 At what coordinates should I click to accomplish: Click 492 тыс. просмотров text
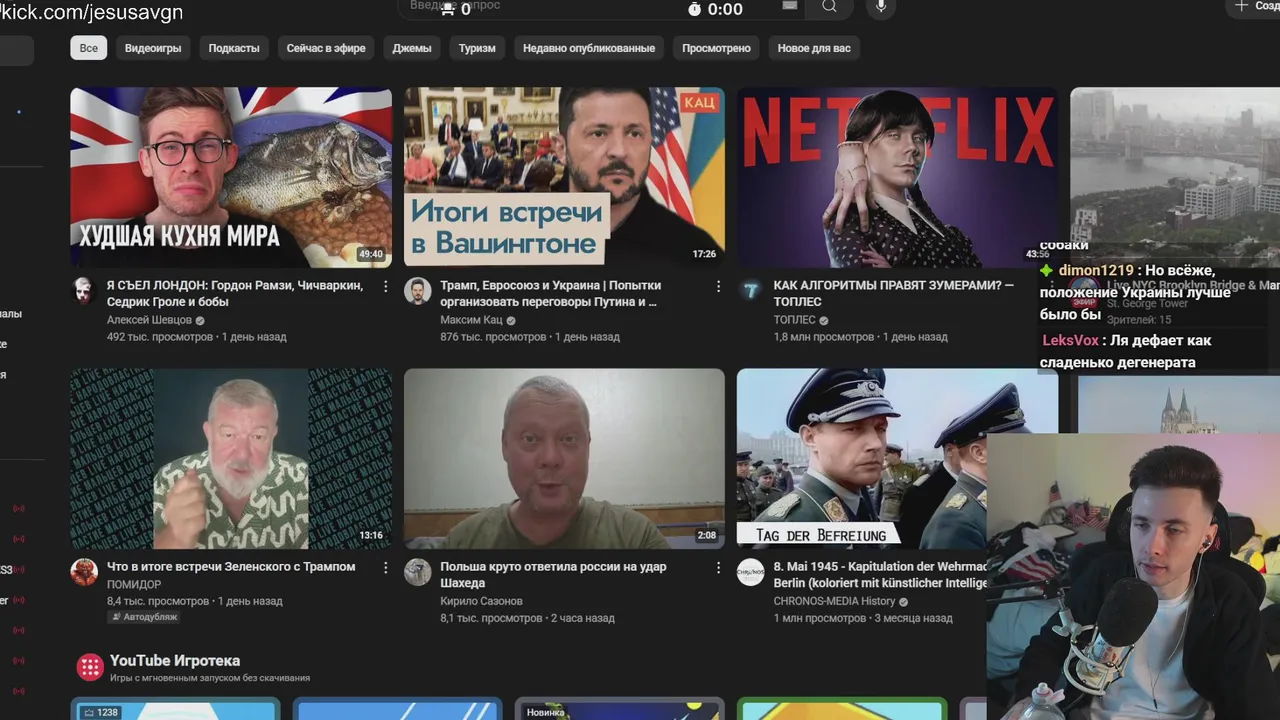[x=160, y=337]
